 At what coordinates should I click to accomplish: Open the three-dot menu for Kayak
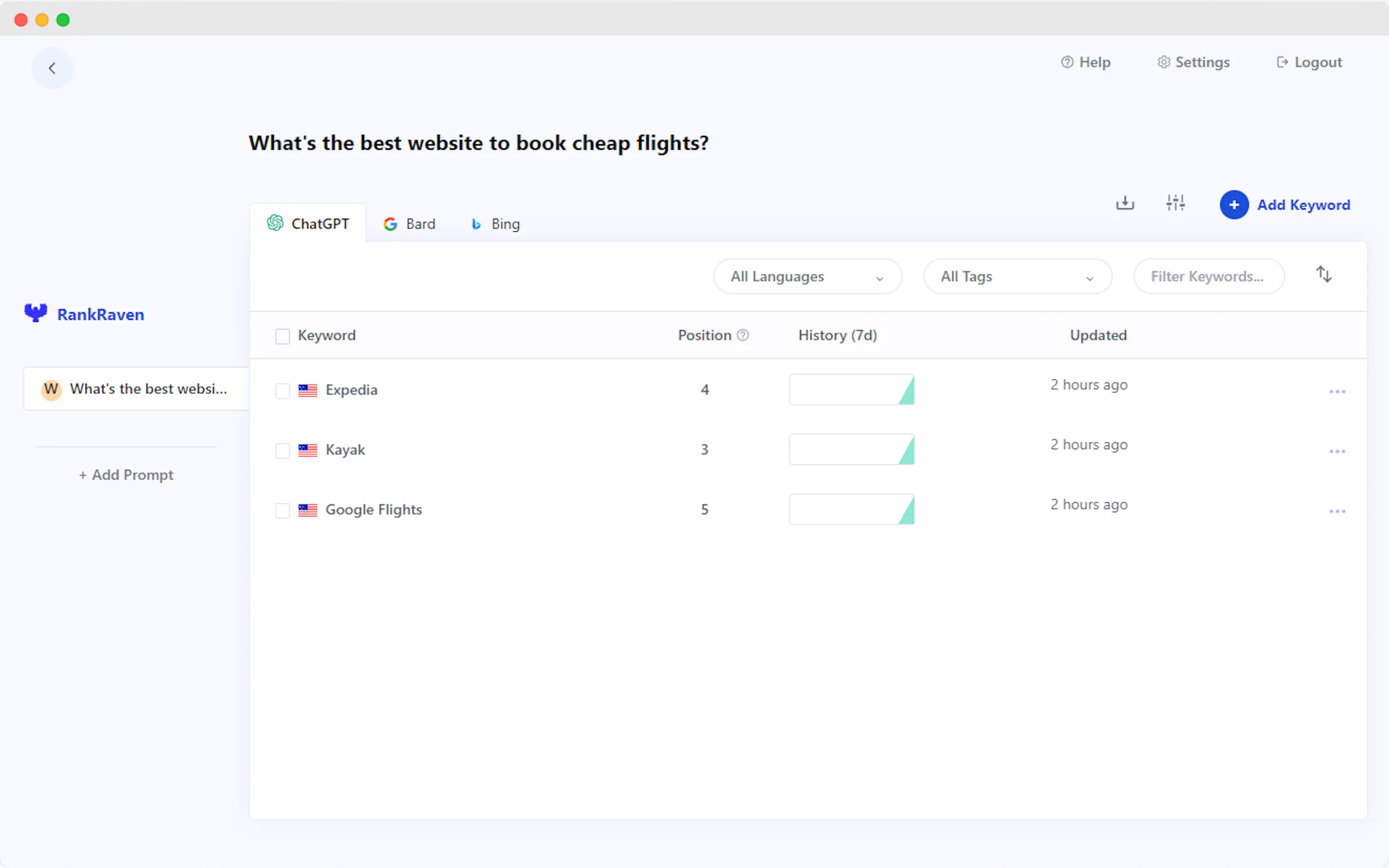click(x=1337, y=451)
